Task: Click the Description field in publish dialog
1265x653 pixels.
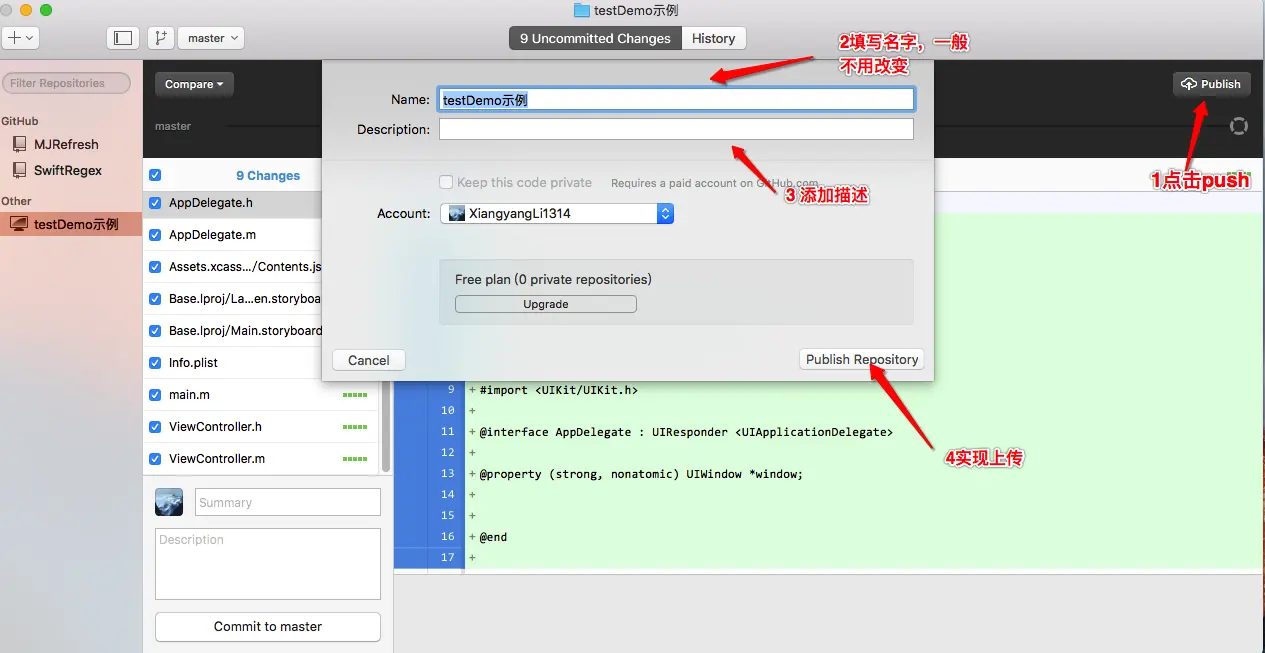Action: 676,129
